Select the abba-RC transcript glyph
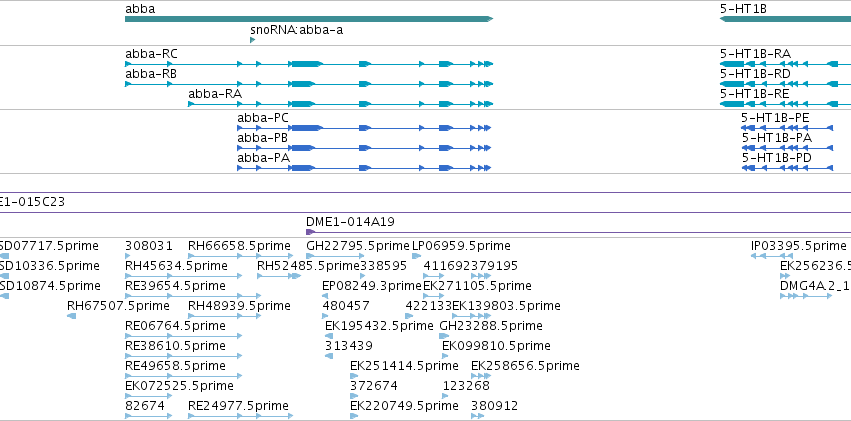 tap(309, 64)
